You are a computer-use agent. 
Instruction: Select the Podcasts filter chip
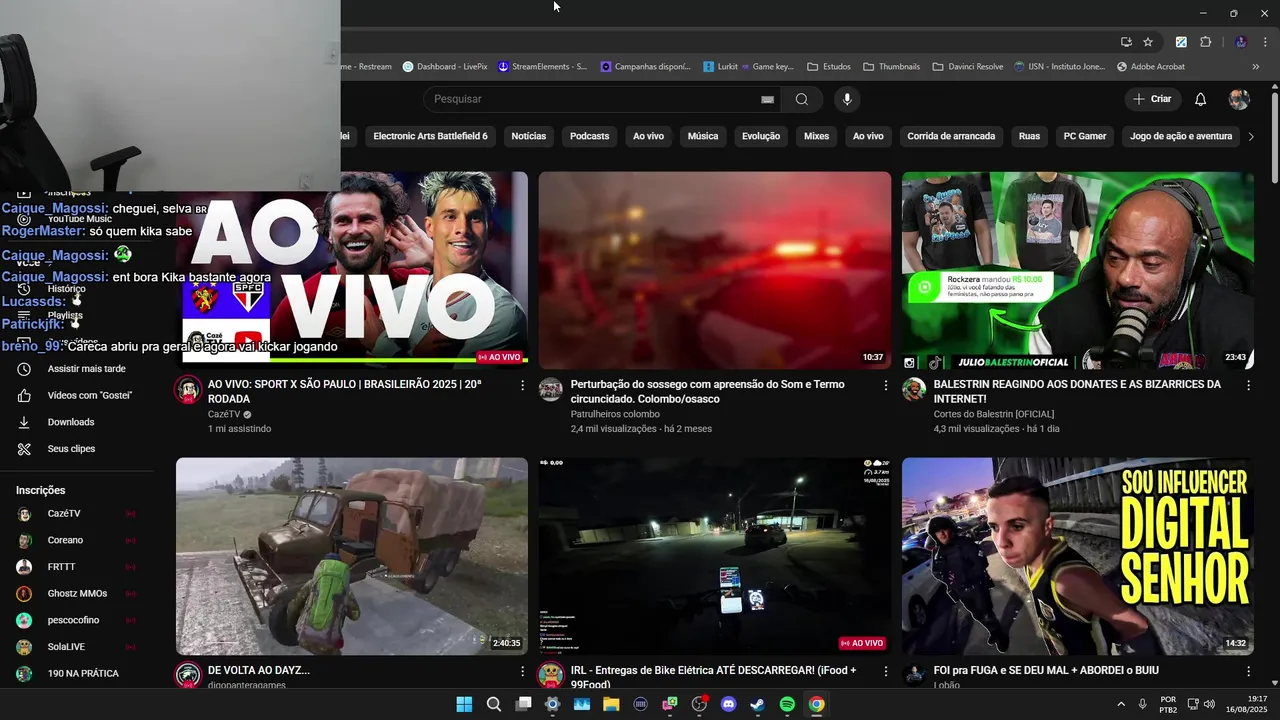click(x=590, y=136)
